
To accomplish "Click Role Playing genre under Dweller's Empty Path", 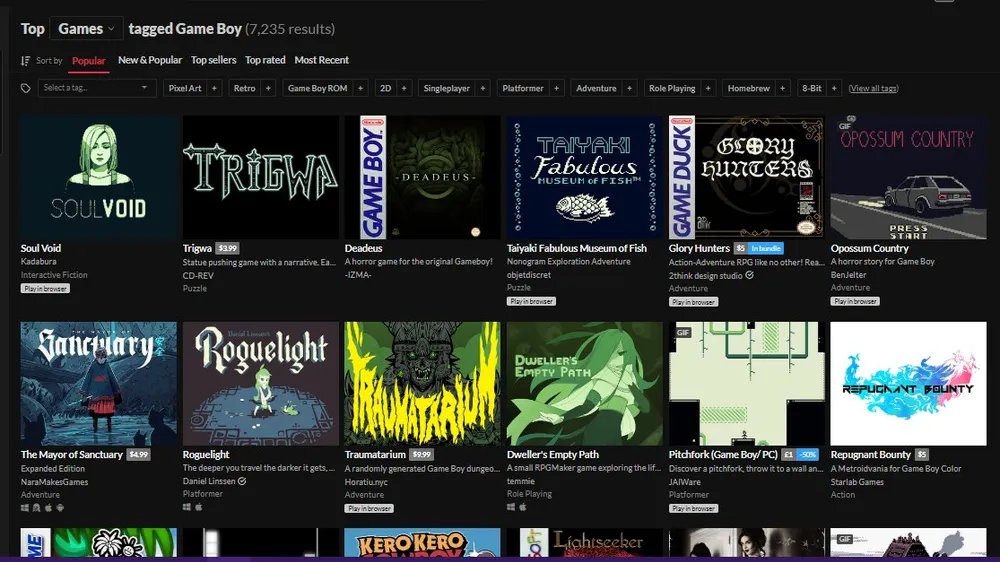I will click(529, 494).
